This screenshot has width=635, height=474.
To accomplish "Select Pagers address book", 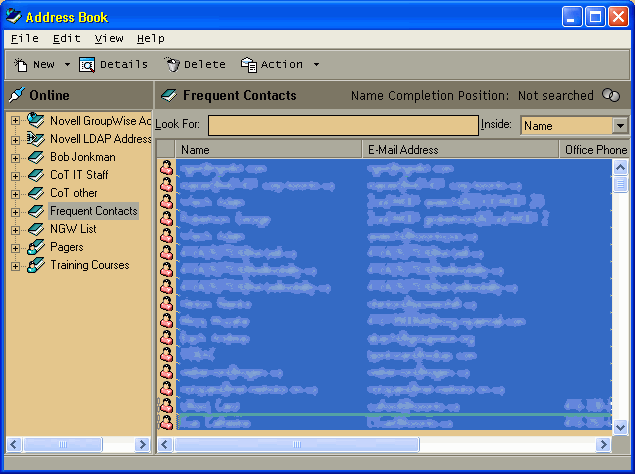I will [x=67, y=247].
